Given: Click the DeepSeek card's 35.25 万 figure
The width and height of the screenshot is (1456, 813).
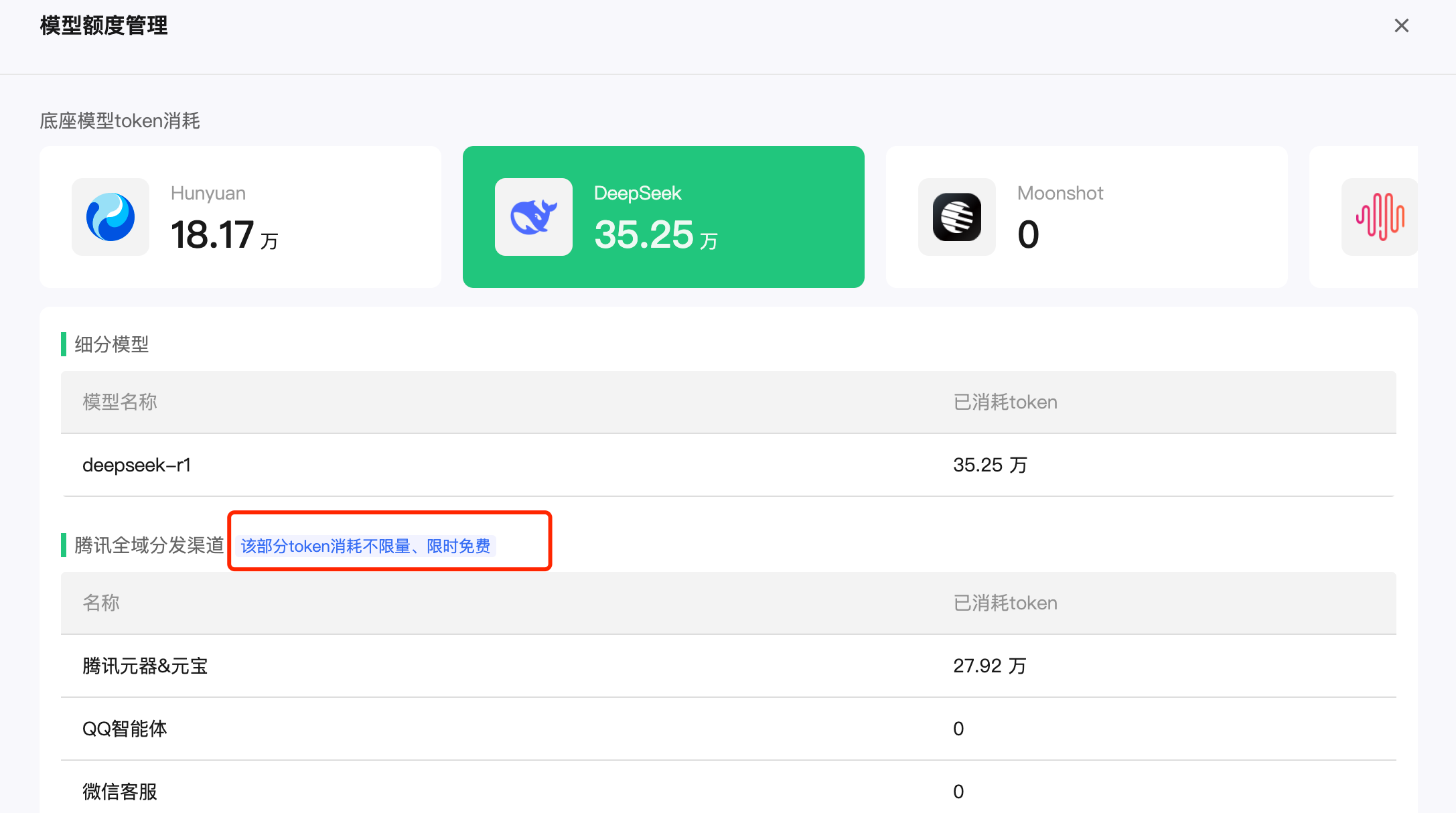Looking at the screenshot, I should (x=656, y=235).
